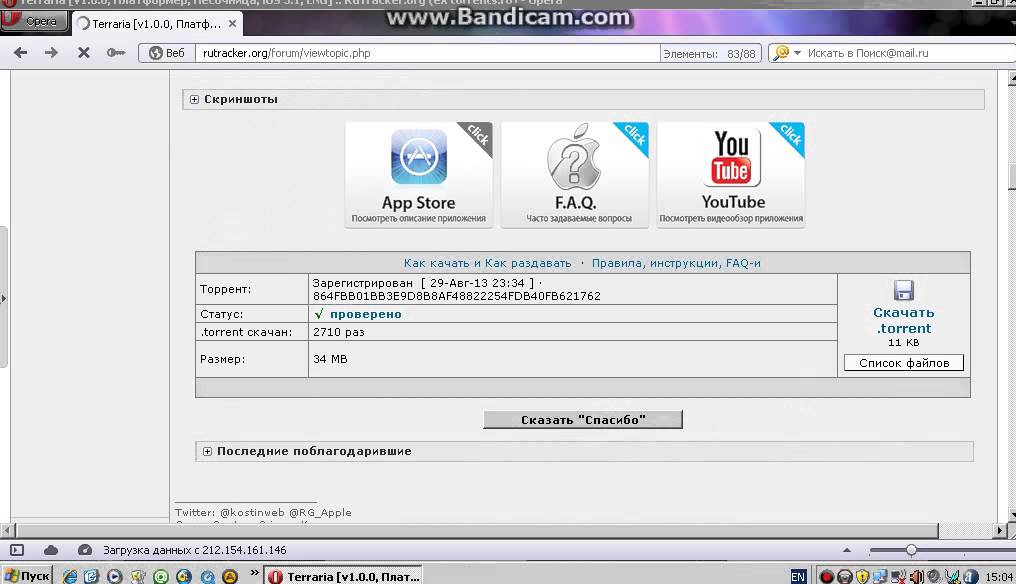Open zoom menu up-arrow in status bar
The width and height of the screenshot is (1016, 584).
[x=847, y=550]
